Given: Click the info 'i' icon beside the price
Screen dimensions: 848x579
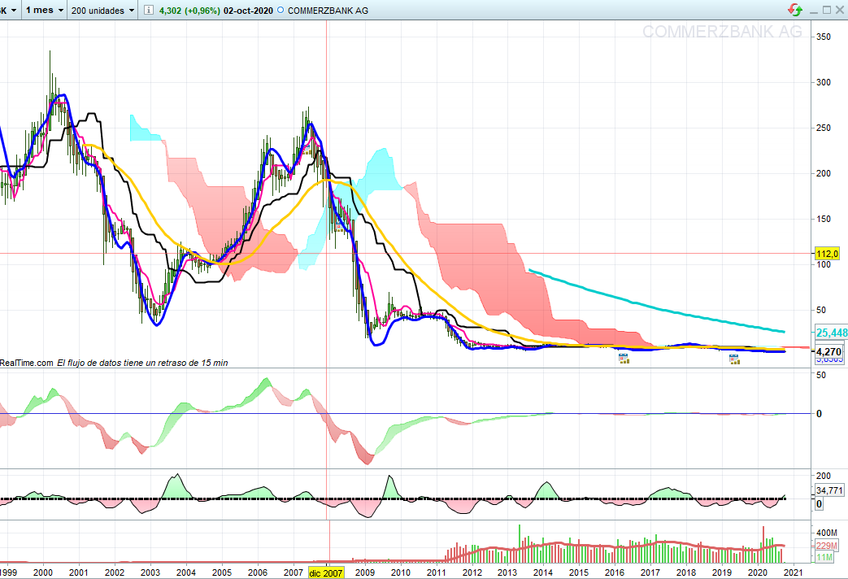Looking at the screenshot, I should pos(149,10).
